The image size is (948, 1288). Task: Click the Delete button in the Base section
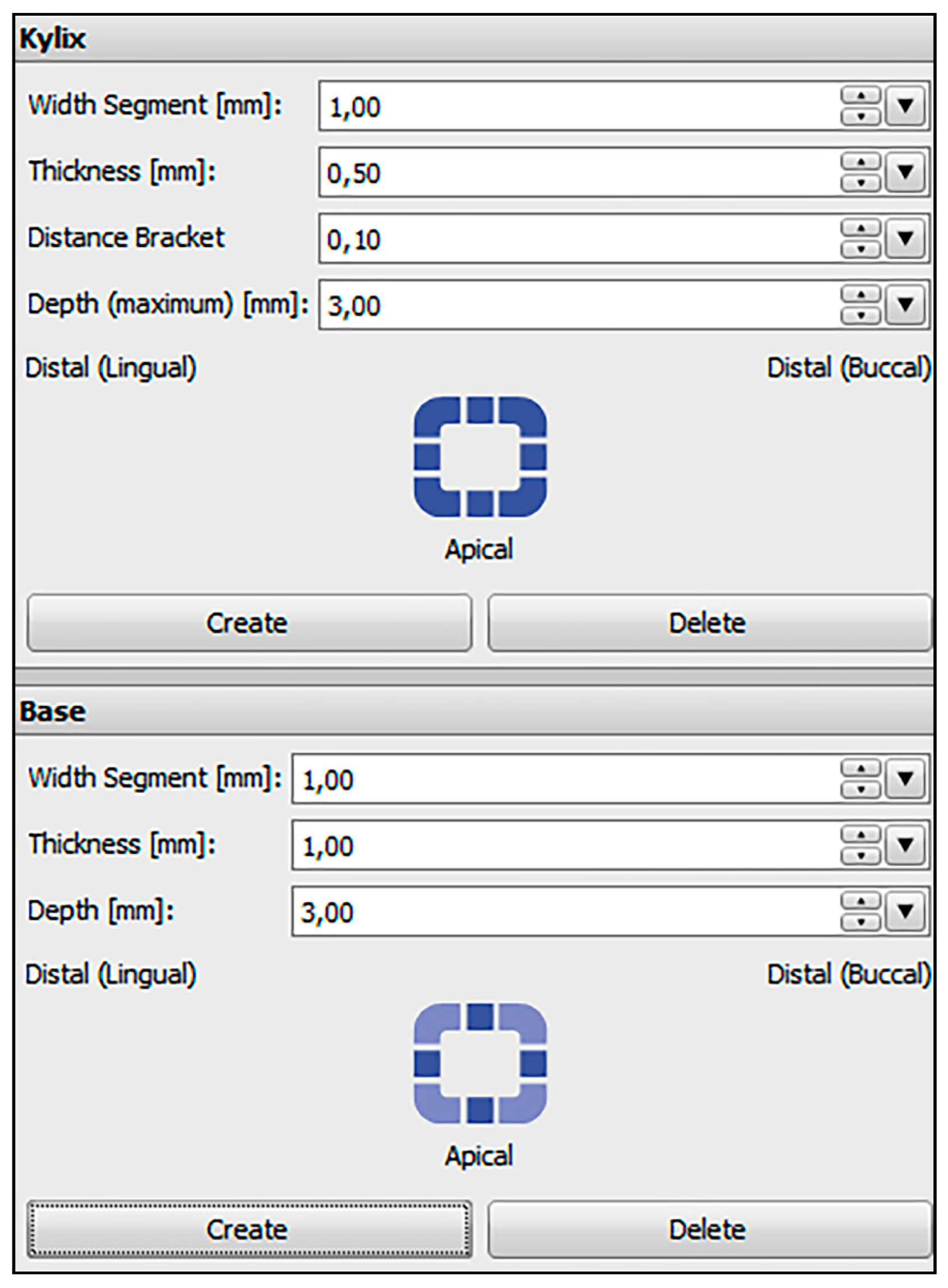709,1230
